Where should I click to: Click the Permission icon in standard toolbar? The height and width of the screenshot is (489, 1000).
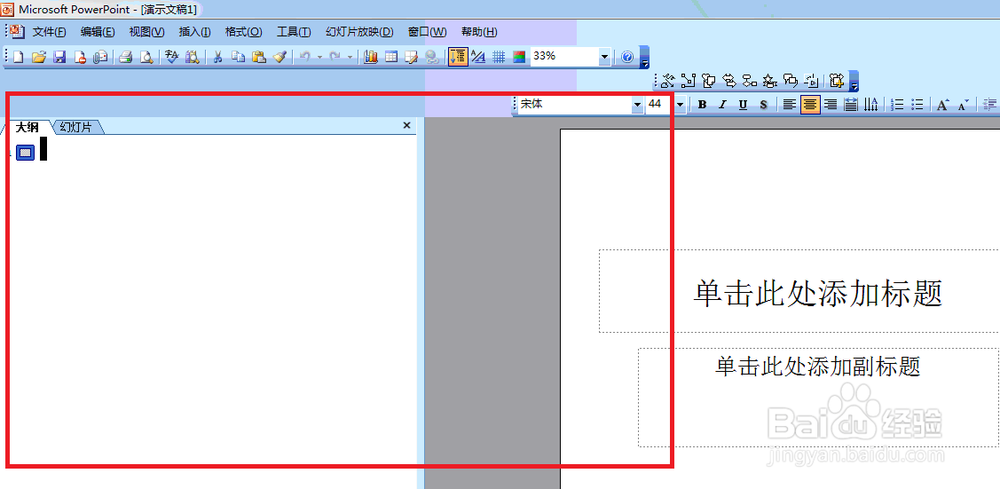[x=80, y=57]
